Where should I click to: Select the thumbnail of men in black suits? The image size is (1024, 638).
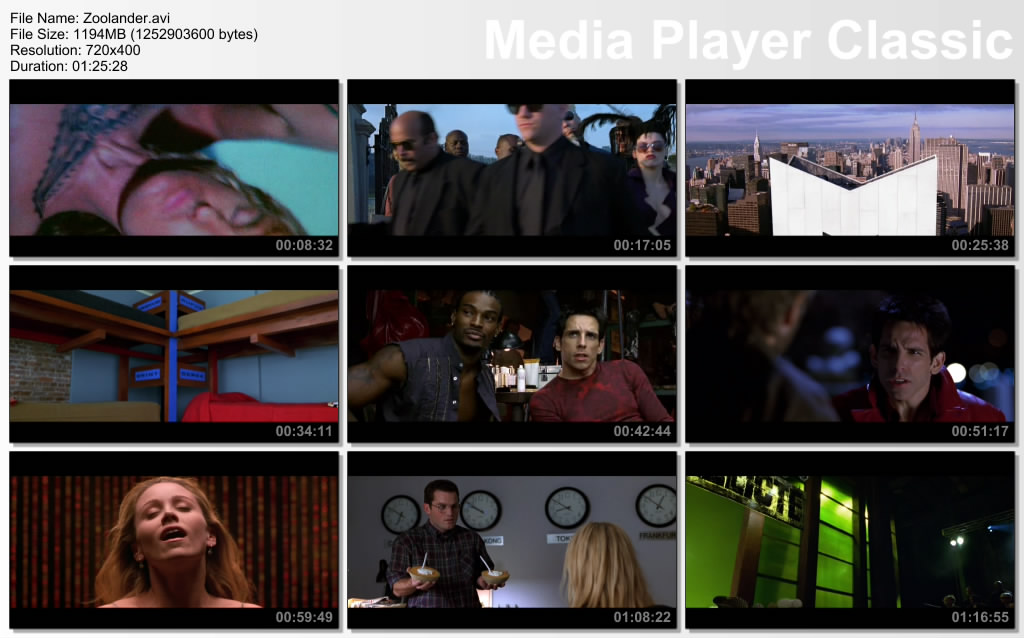(x=512, y=168)
